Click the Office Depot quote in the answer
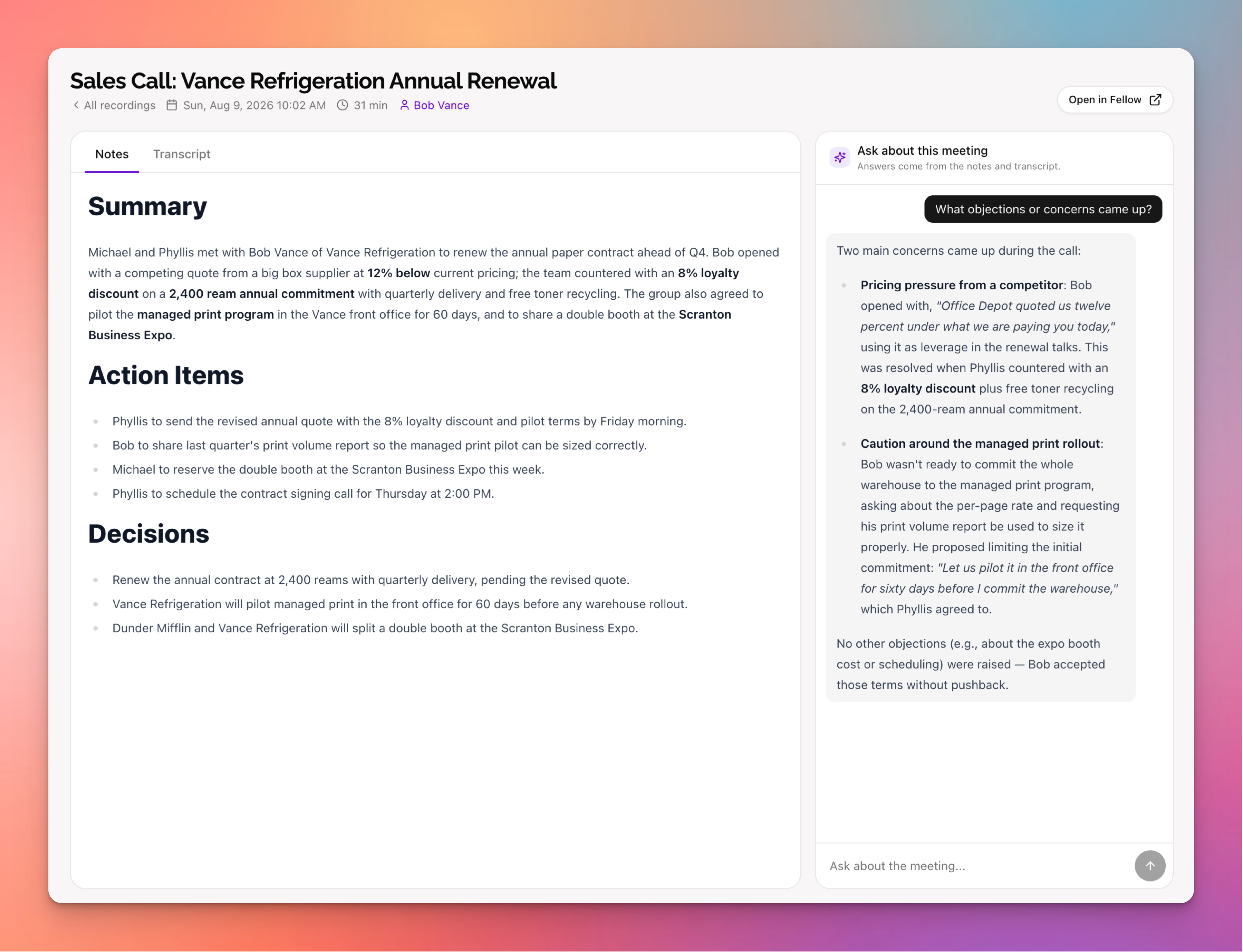The image size is (1243, 952). coord(988,316)
